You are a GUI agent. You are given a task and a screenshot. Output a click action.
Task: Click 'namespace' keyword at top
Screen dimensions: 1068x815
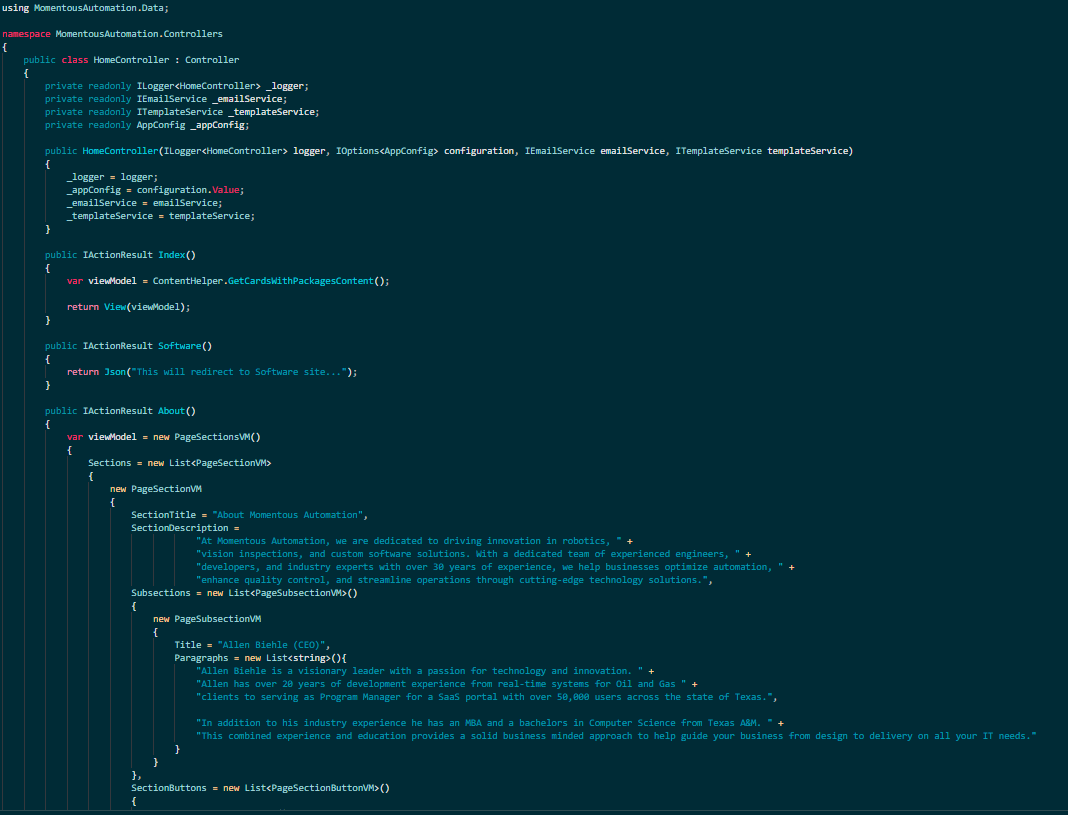pos(27,33)
